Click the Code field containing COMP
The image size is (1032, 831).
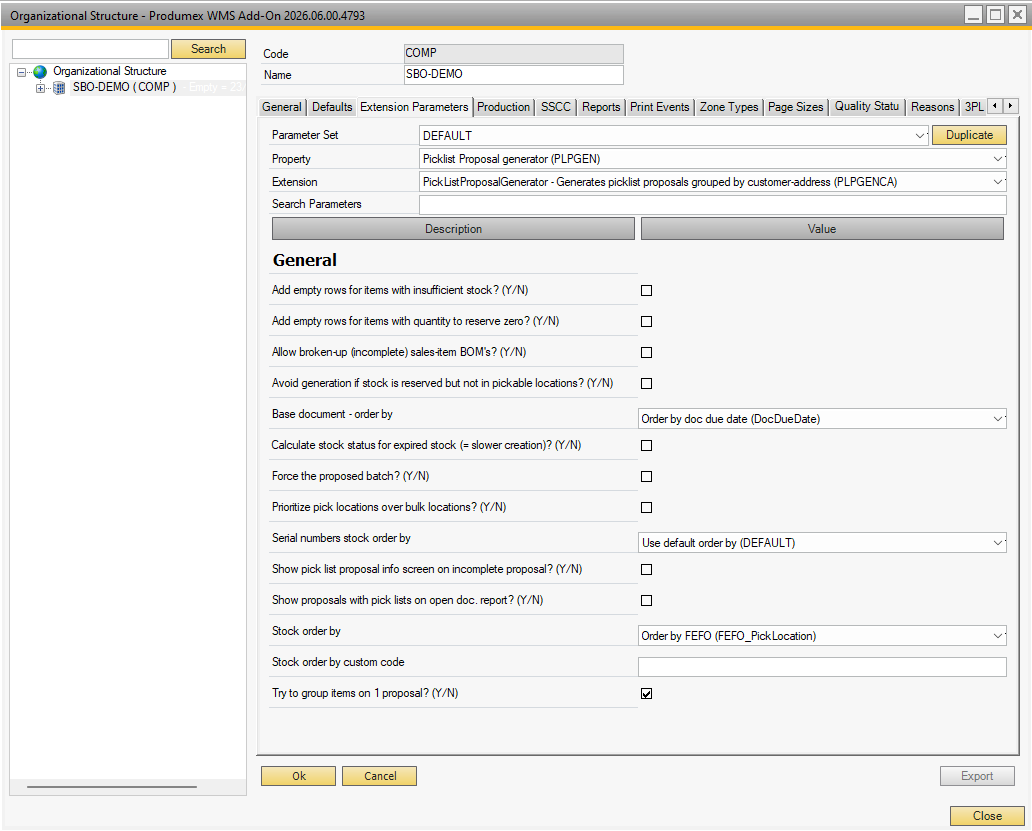pyautogui.click(x=513, y=53)
